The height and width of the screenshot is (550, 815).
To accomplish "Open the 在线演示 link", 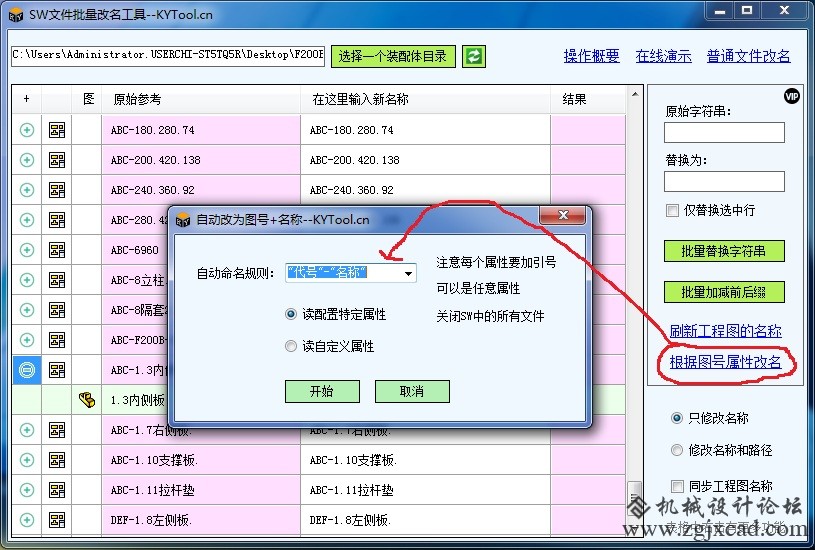I will (x=663, y=56).
